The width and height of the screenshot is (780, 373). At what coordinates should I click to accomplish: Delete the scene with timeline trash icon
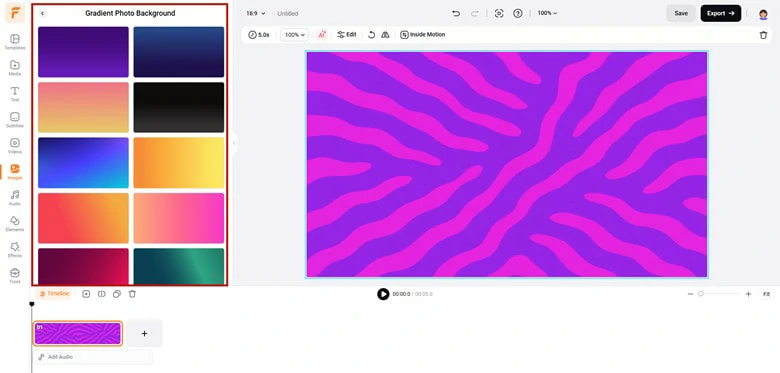pyautogui.click(x=132, y=294)
